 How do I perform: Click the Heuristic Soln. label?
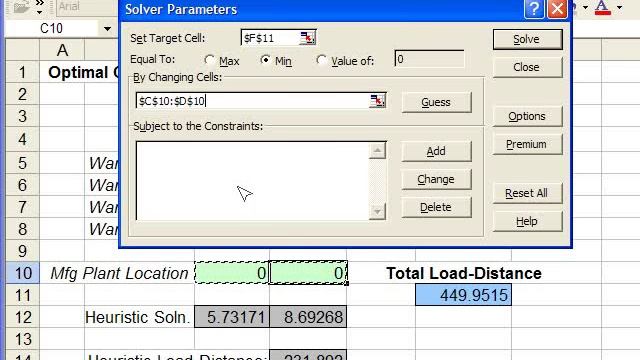click(x=138, y=317)
